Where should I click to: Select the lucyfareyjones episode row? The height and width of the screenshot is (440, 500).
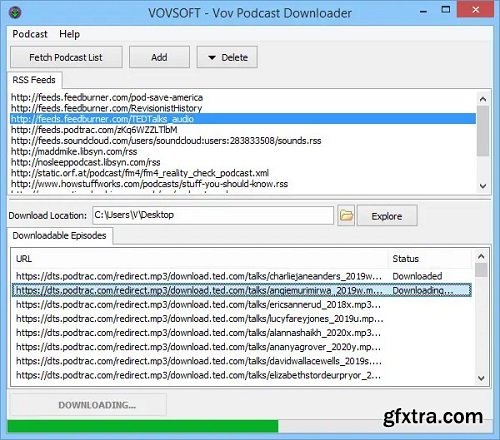click(x=242, y=319)
